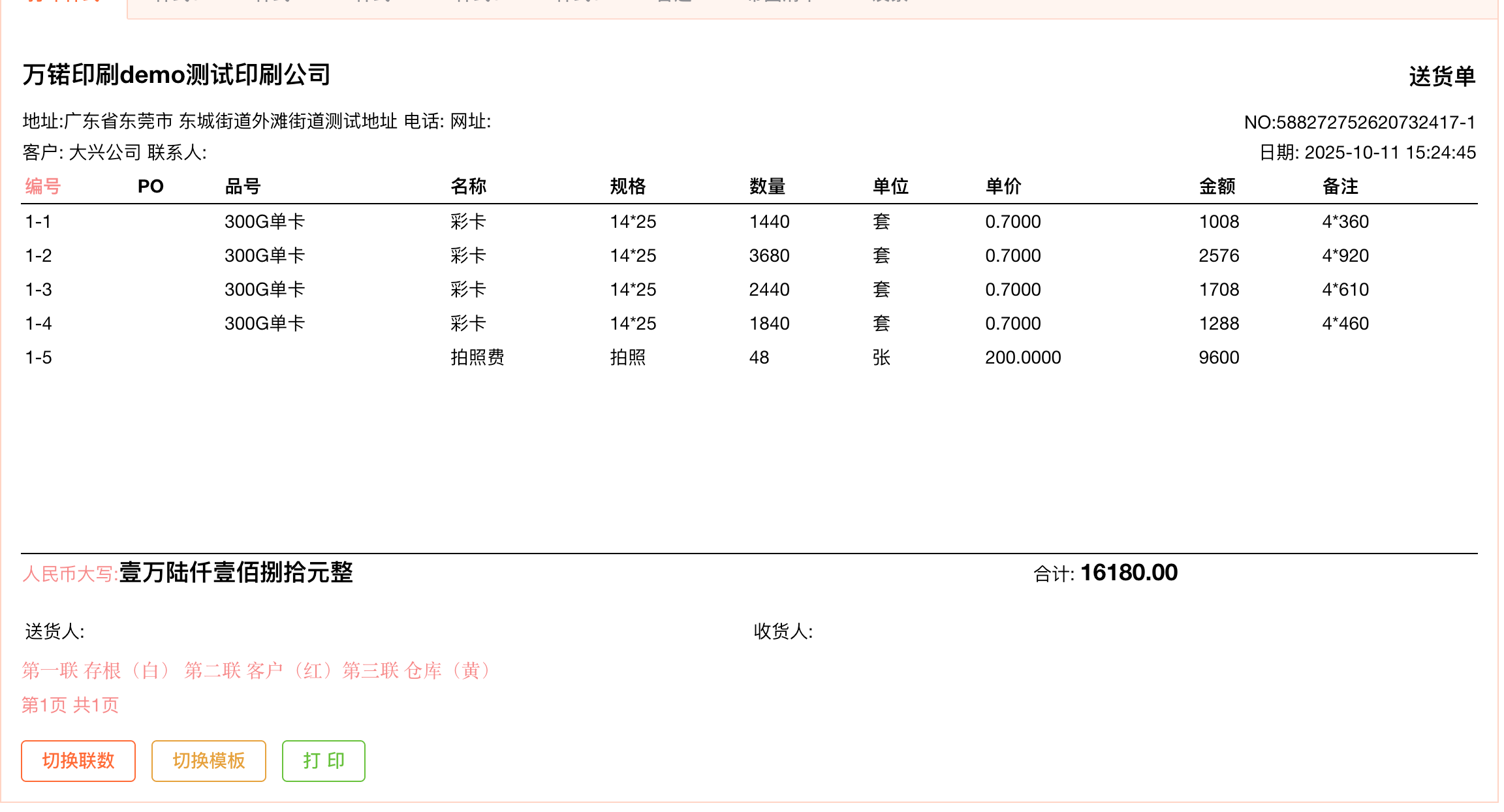
Task: Select the 拍照费 name cell in row 1-5
Action: coord(477,357)
